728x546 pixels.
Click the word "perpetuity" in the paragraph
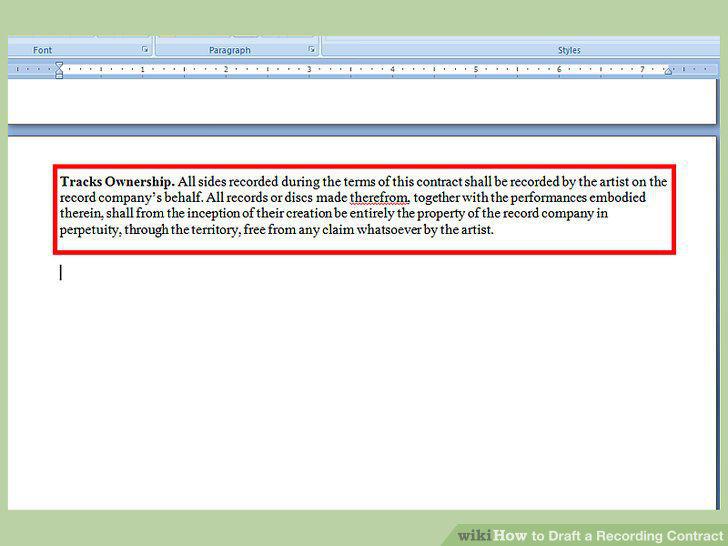tap(89, 230)
